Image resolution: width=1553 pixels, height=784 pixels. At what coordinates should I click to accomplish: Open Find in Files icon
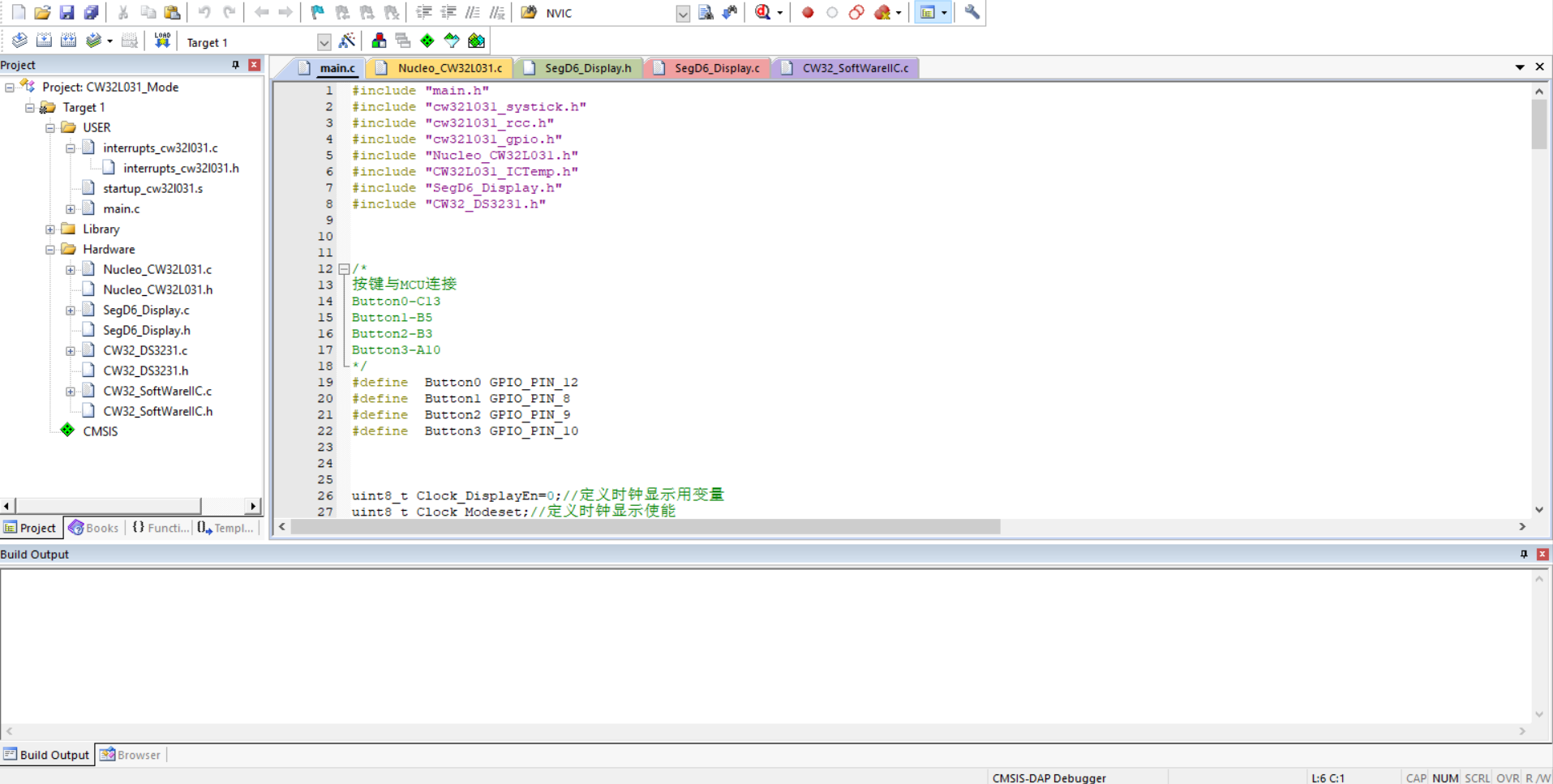pyautogui.click(x=529, y=12)
